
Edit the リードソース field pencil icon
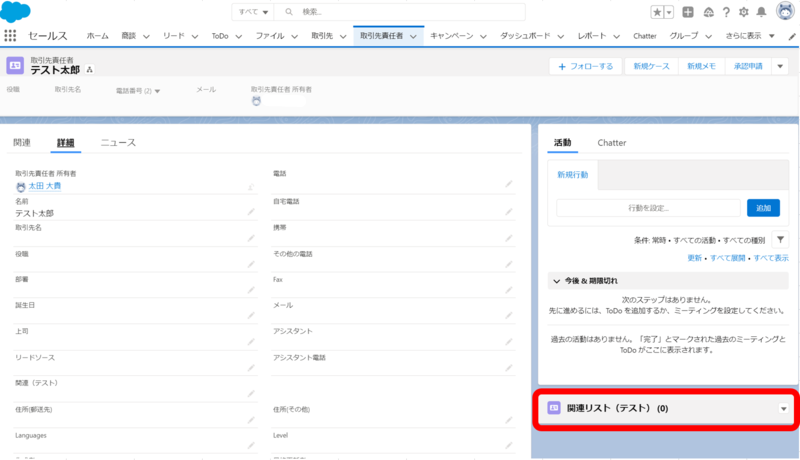(251, 368)
